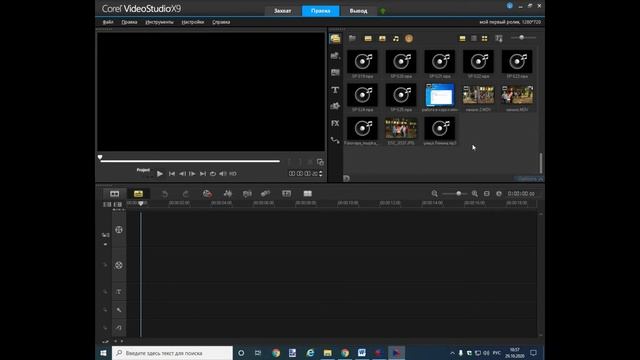Open the Word app in the taskbar

click(362, 353)
